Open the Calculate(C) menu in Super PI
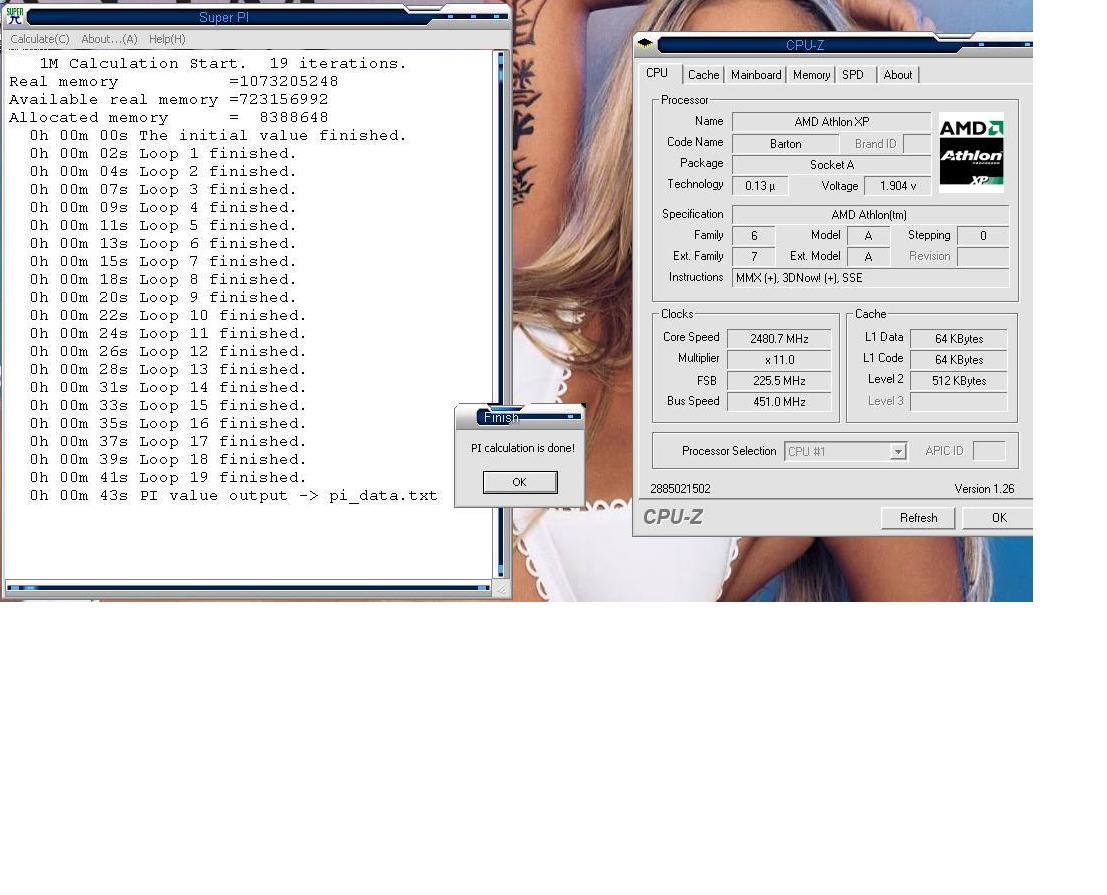 tap(40, 40)
